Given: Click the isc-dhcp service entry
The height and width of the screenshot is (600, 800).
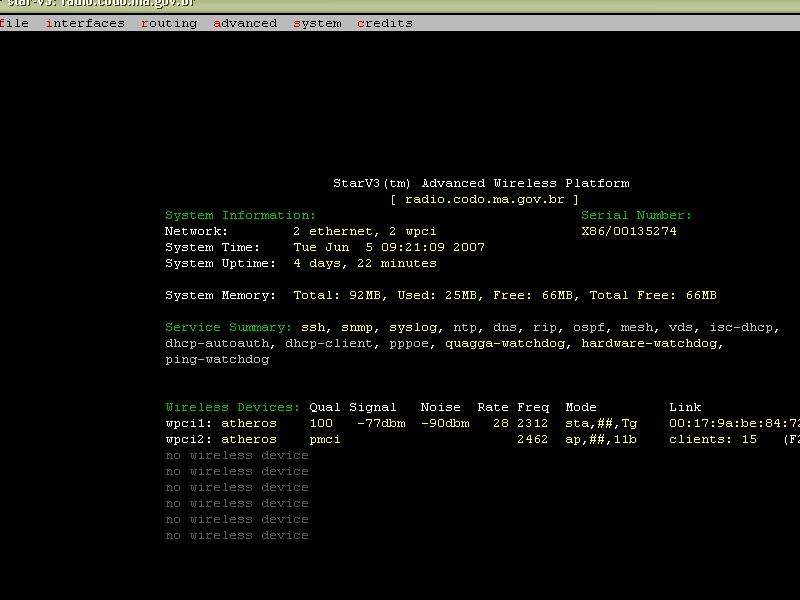Looking at the screenshot, I should [x=741, y=328].
